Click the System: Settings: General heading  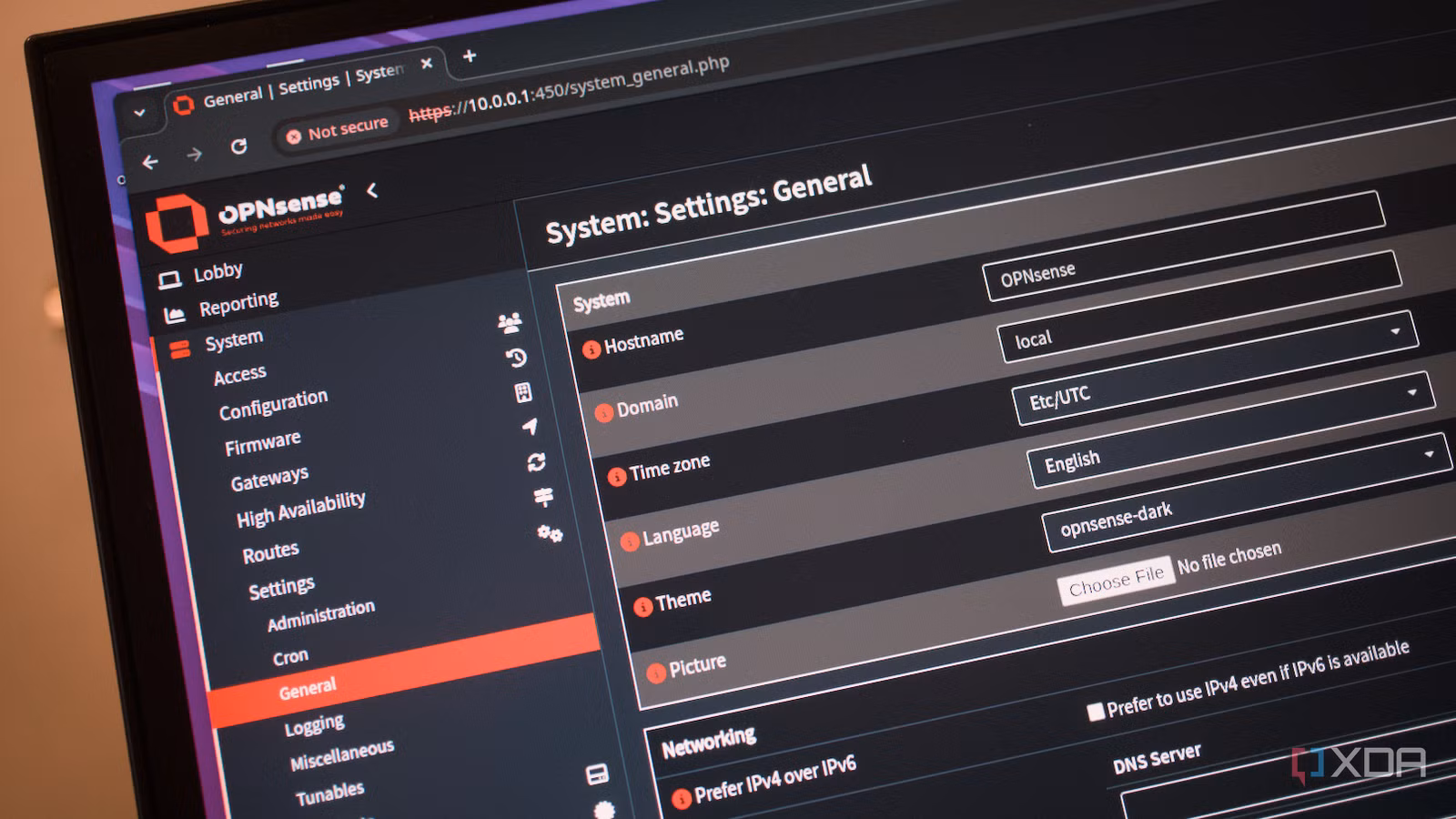coord(709,205)
